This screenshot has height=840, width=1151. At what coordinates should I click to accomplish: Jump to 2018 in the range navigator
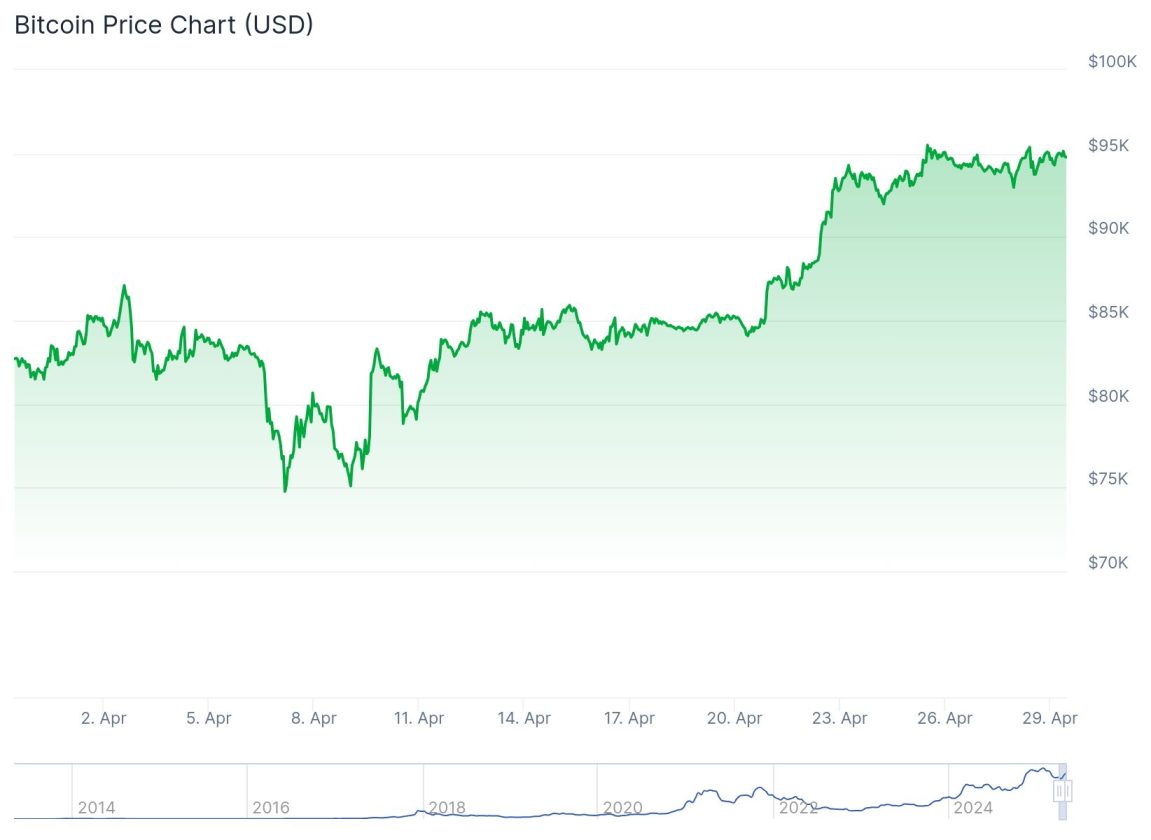446,807
